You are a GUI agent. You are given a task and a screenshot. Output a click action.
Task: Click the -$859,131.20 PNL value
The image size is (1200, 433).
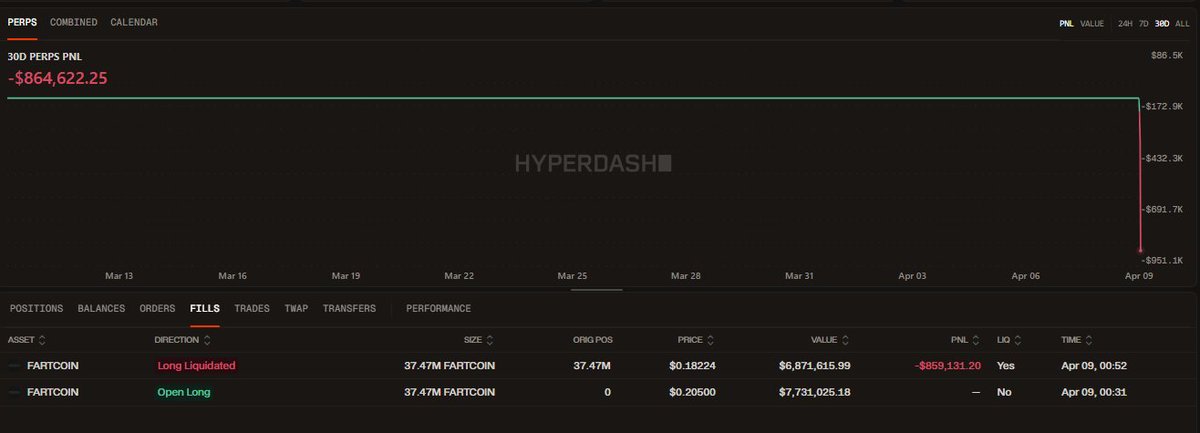[x=948, y=366]
